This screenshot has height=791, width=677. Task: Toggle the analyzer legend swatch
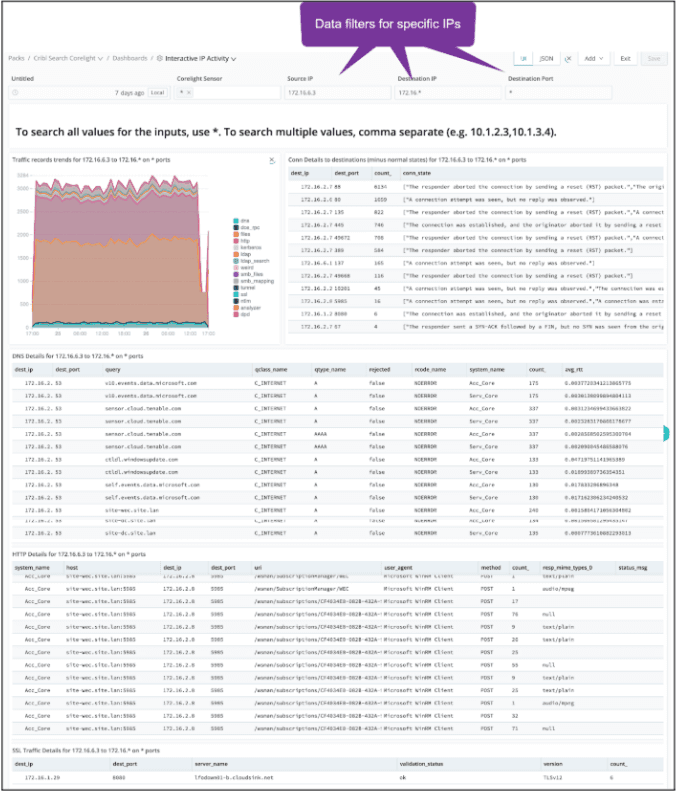point(236,308)
